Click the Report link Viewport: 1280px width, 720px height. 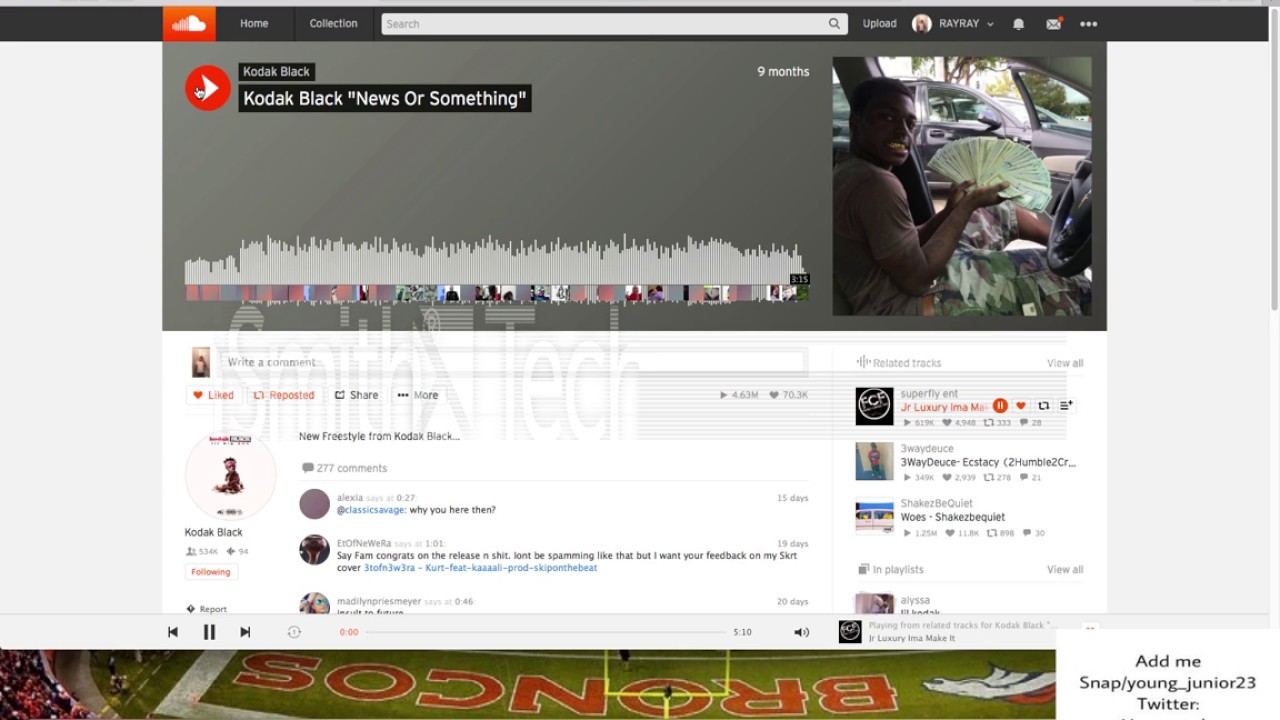pyautogui.click(x=207, y=609)
